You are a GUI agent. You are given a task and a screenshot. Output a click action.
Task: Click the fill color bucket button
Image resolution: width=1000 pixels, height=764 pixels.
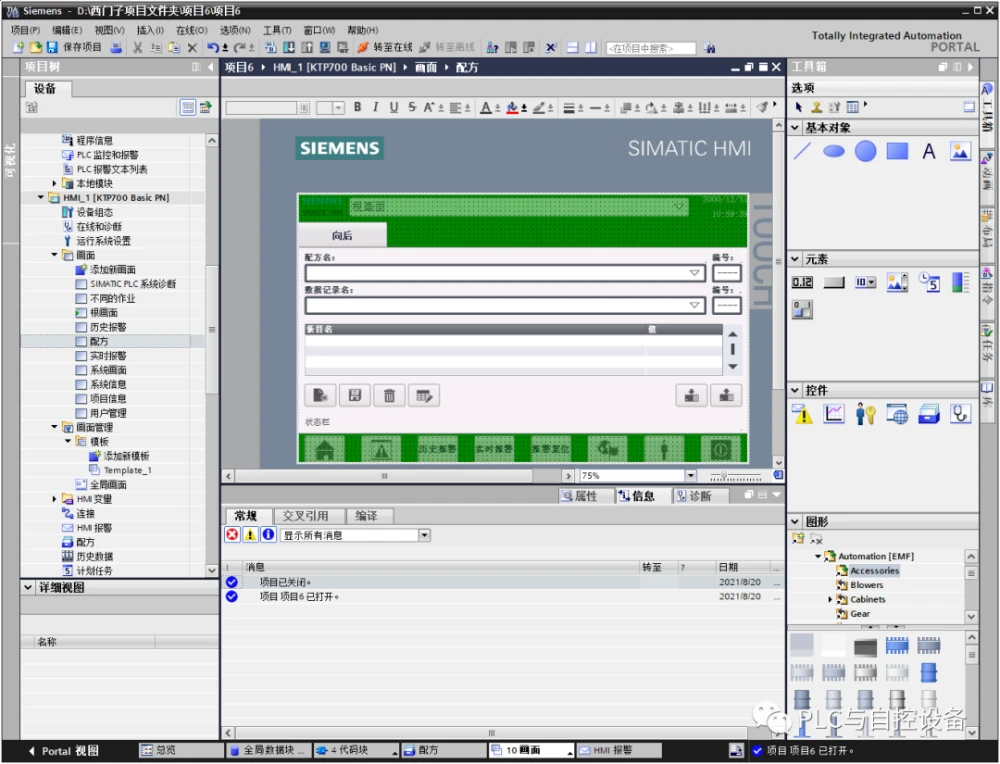[512, 107]
